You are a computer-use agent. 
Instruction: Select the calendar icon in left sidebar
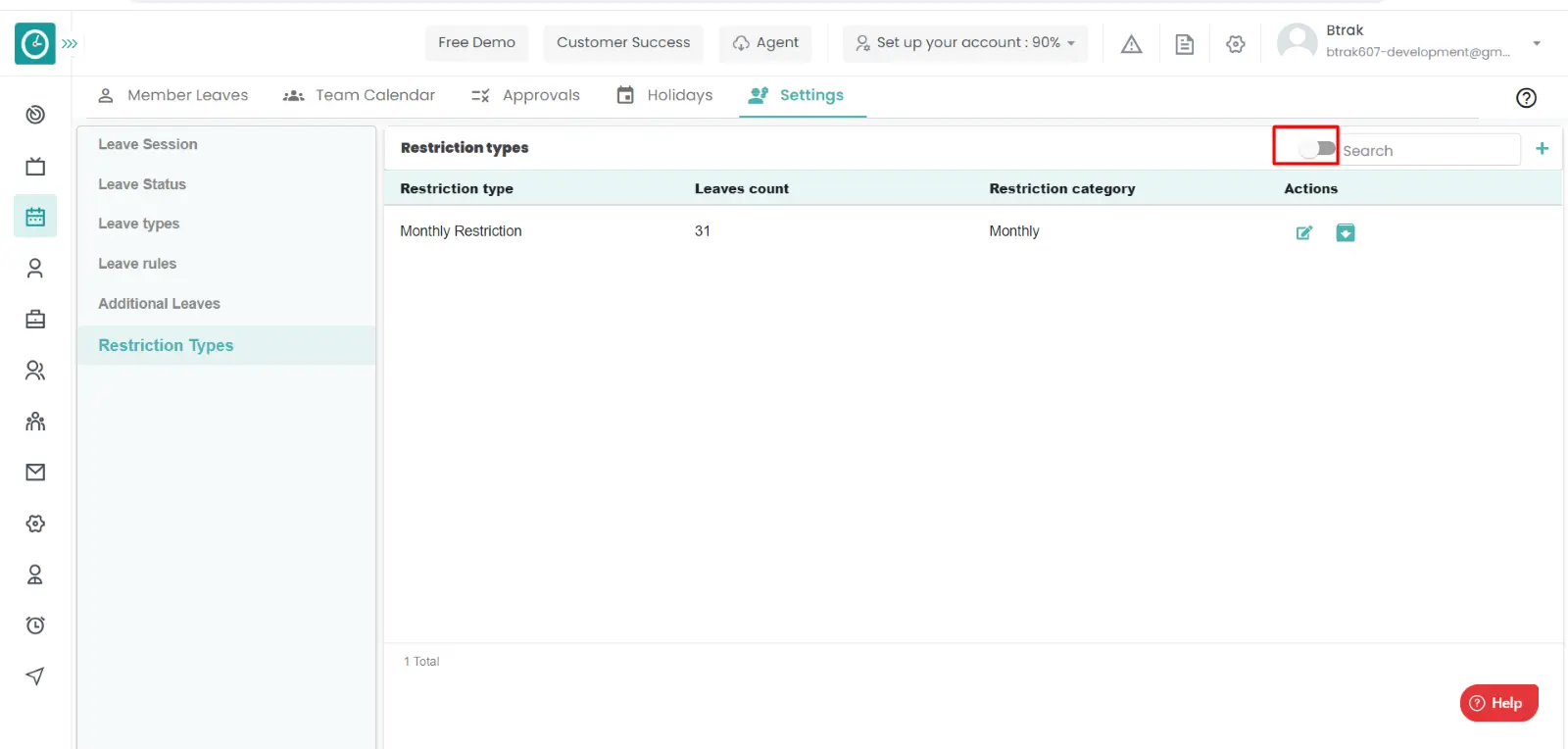(x=35, y=217)
